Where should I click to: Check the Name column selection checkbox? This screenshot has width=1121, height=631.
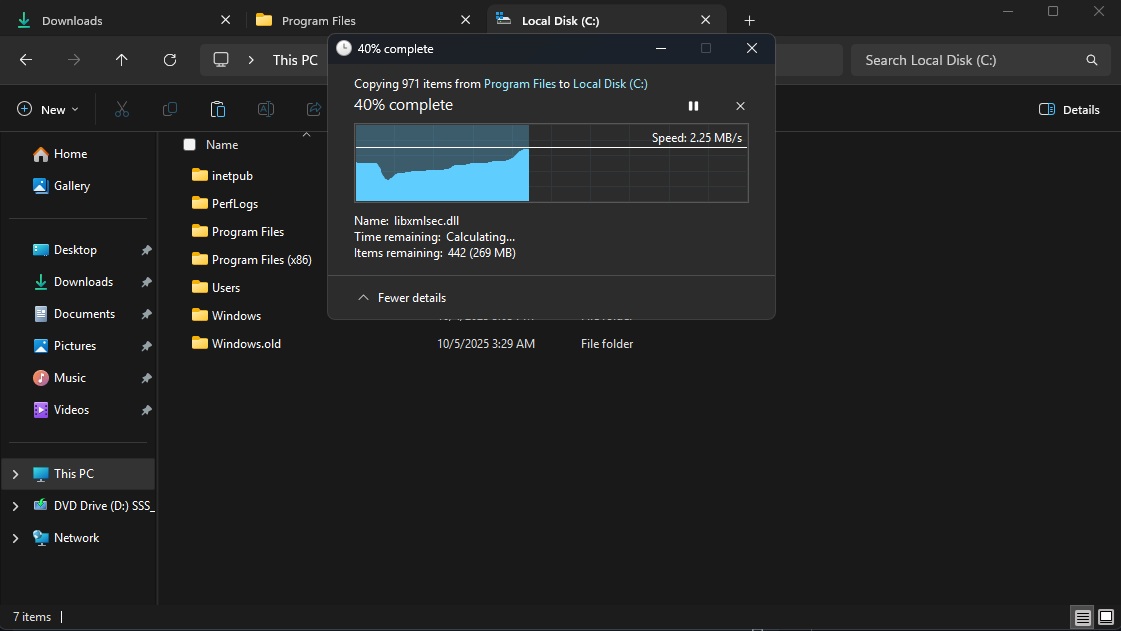click(189, 144)
